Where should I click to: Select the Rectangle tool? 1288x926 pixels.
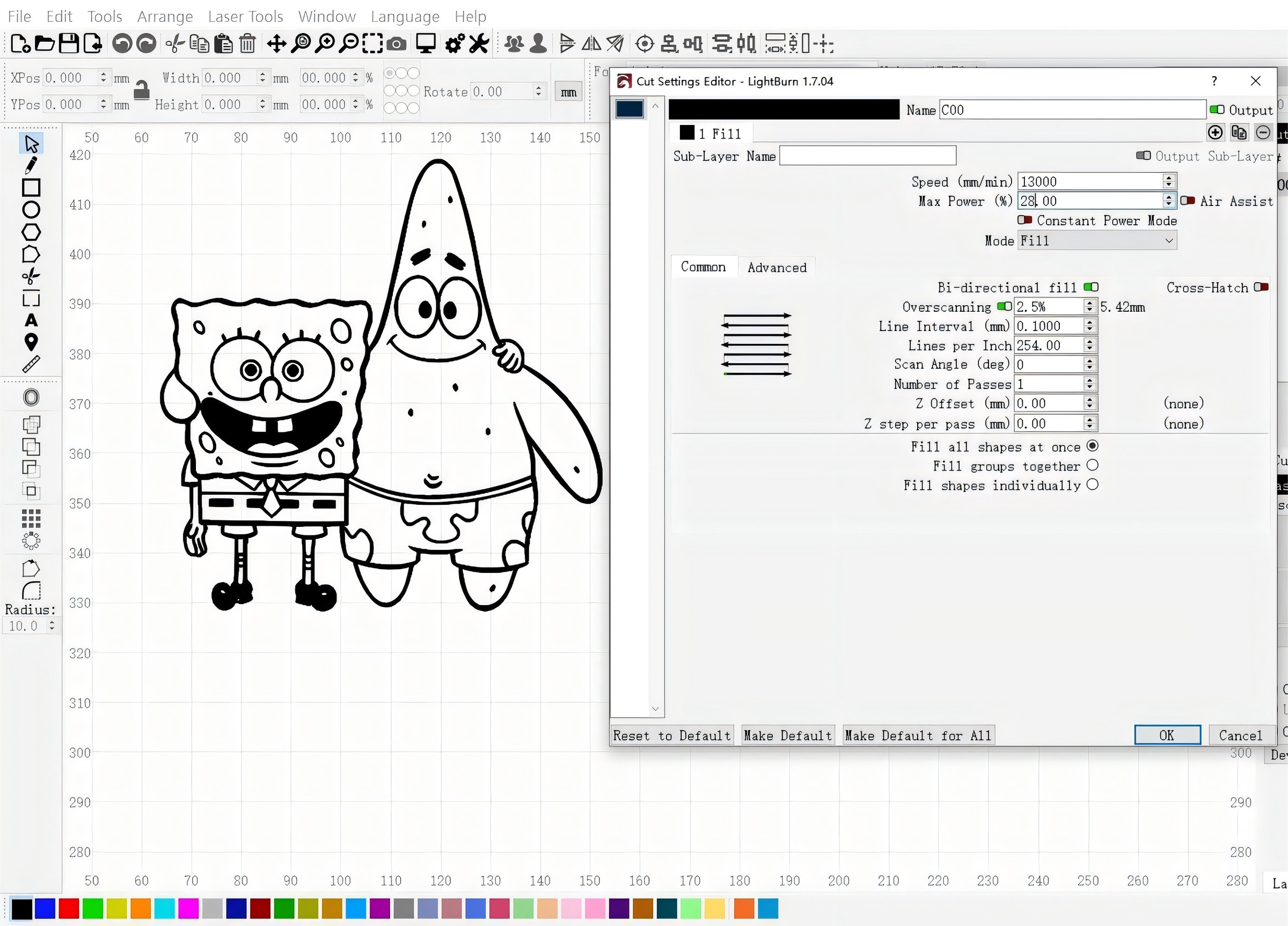[31, 187]
